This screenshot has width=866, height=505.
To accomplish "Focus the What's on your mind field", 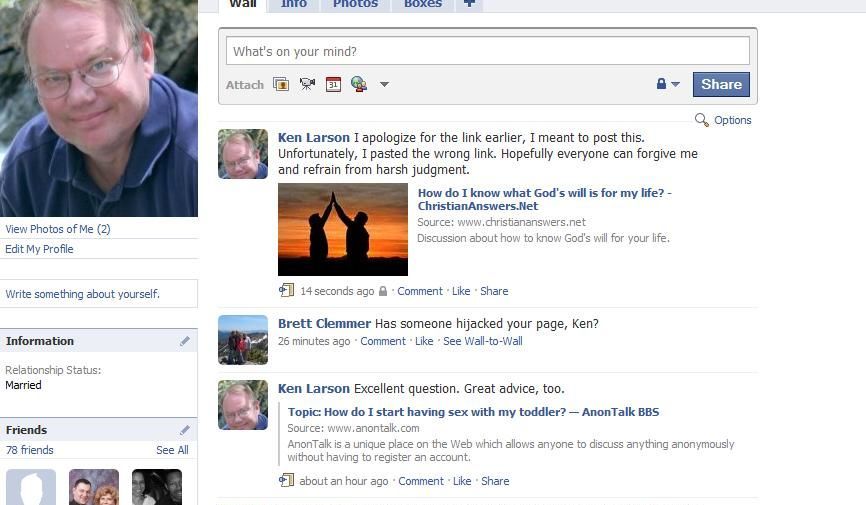I will point(488,51).
